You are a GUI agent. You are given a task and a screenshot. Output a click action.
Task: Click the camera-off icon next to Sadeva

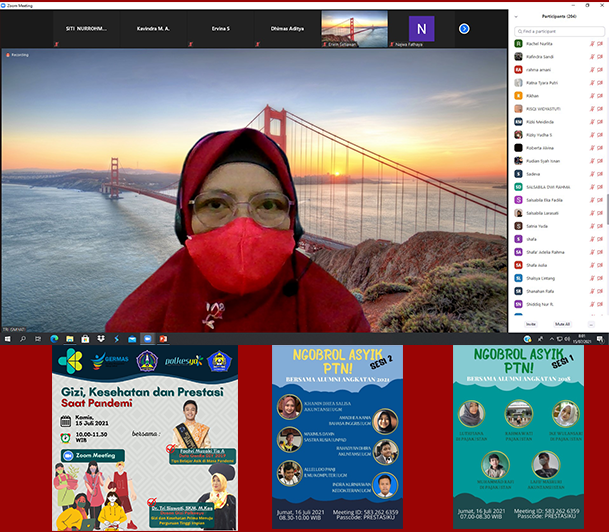click(x=599, y=173)
